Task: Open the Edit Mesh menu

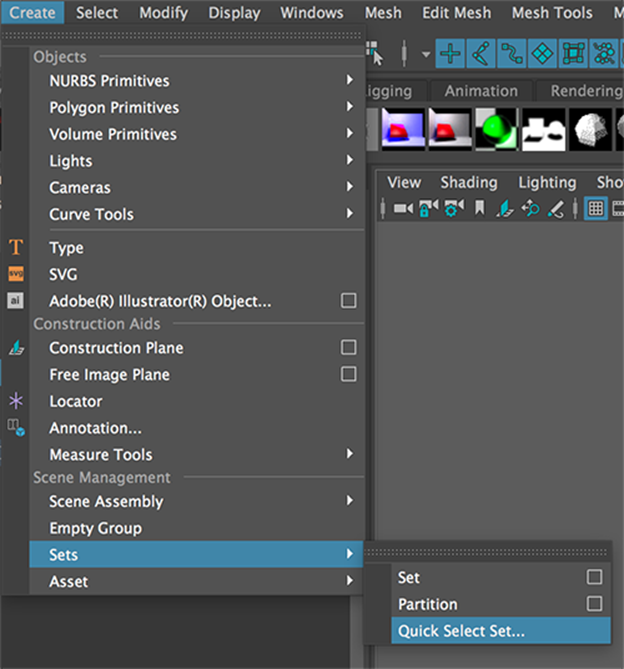Action: click(x=456, y=13)
